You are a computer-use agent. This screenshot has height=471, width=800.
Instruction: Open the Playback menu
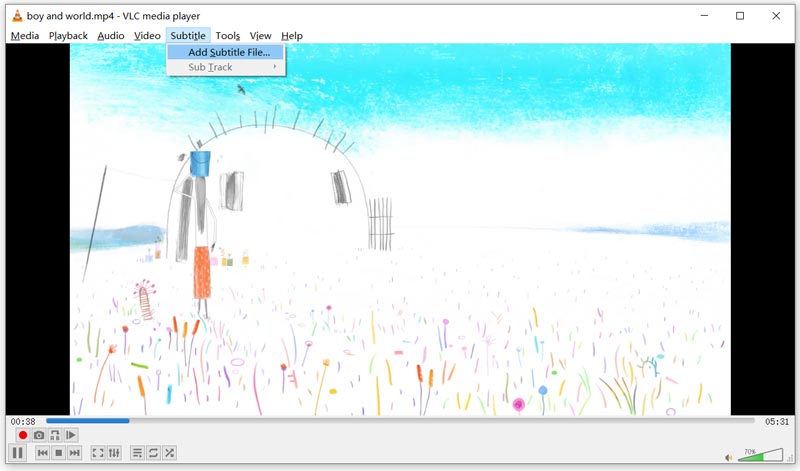pyautogui.click(x=68, y=36)
